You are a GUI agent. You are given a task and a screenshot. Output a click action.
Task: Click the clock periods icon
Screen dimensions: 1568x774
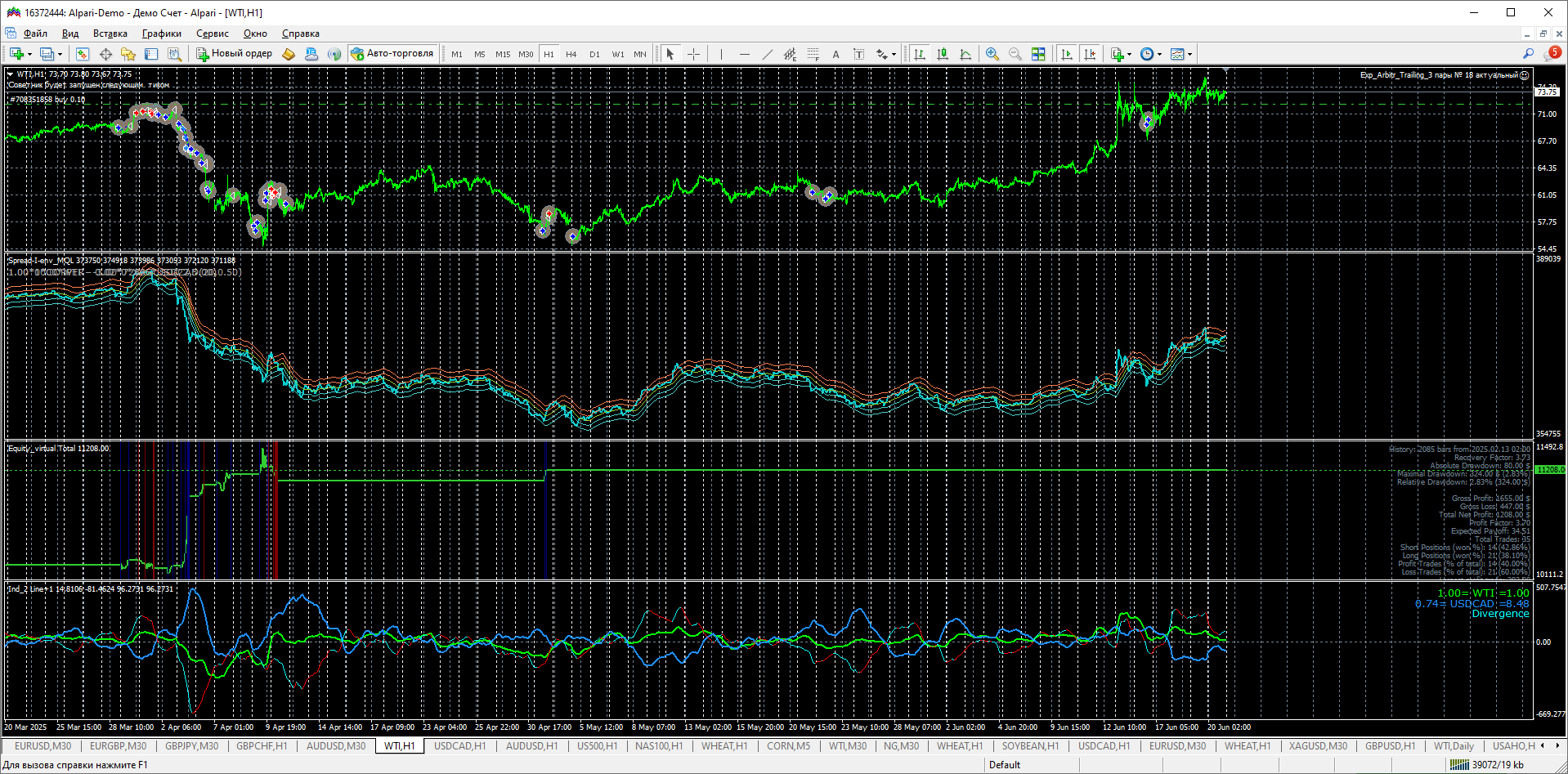coord(1148,54)
